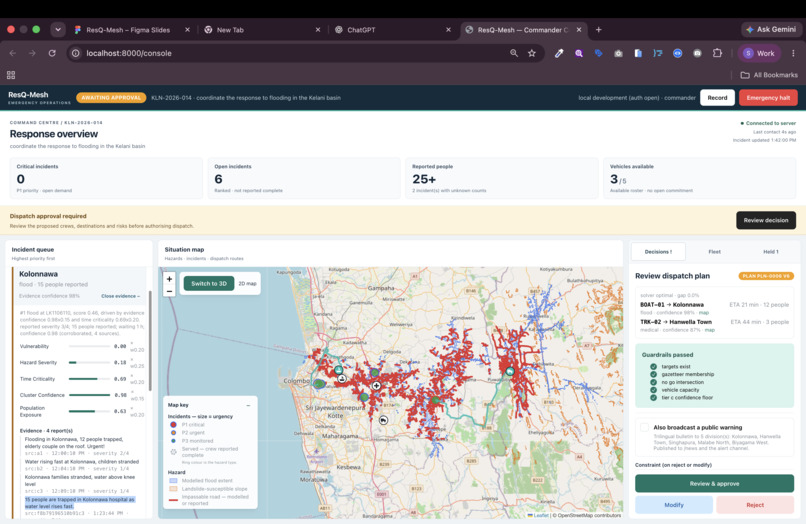Click the Modify button
The width and height of the screenshot is (806, 524).
(673, 505)
